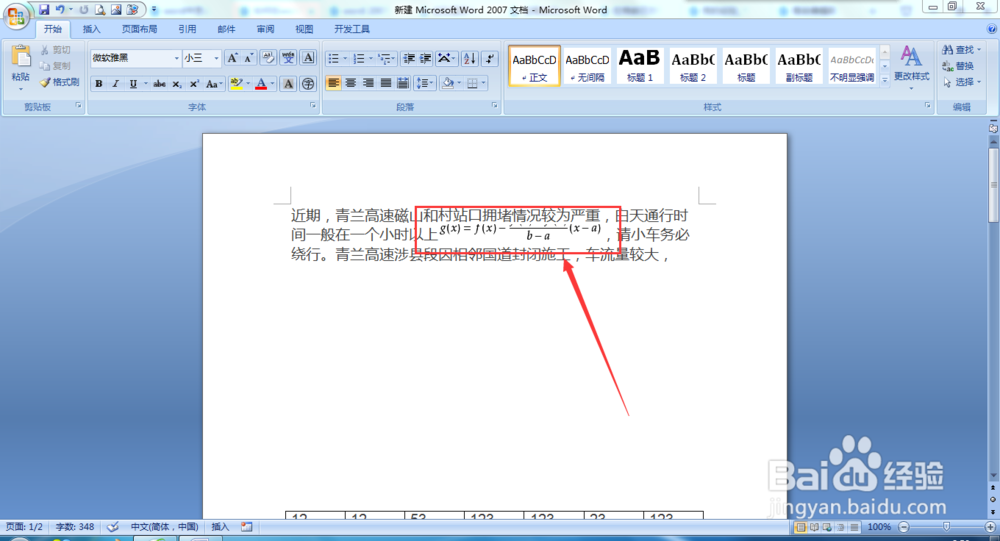Viewport: 1000px width, 541px height.
Task: Apply character border A icon
Action: [308, 58]
